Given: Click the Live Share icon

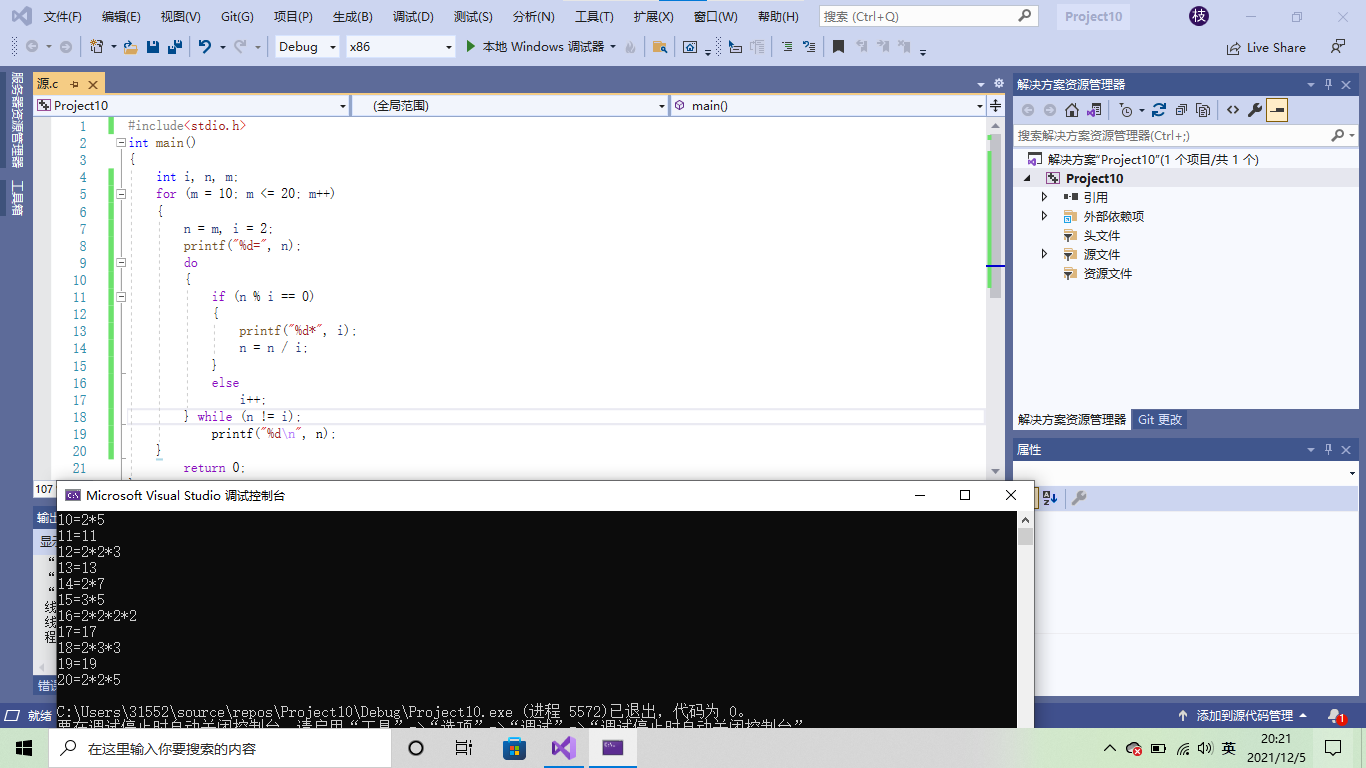Looking at the screenshot, I should click(1234, 47).
